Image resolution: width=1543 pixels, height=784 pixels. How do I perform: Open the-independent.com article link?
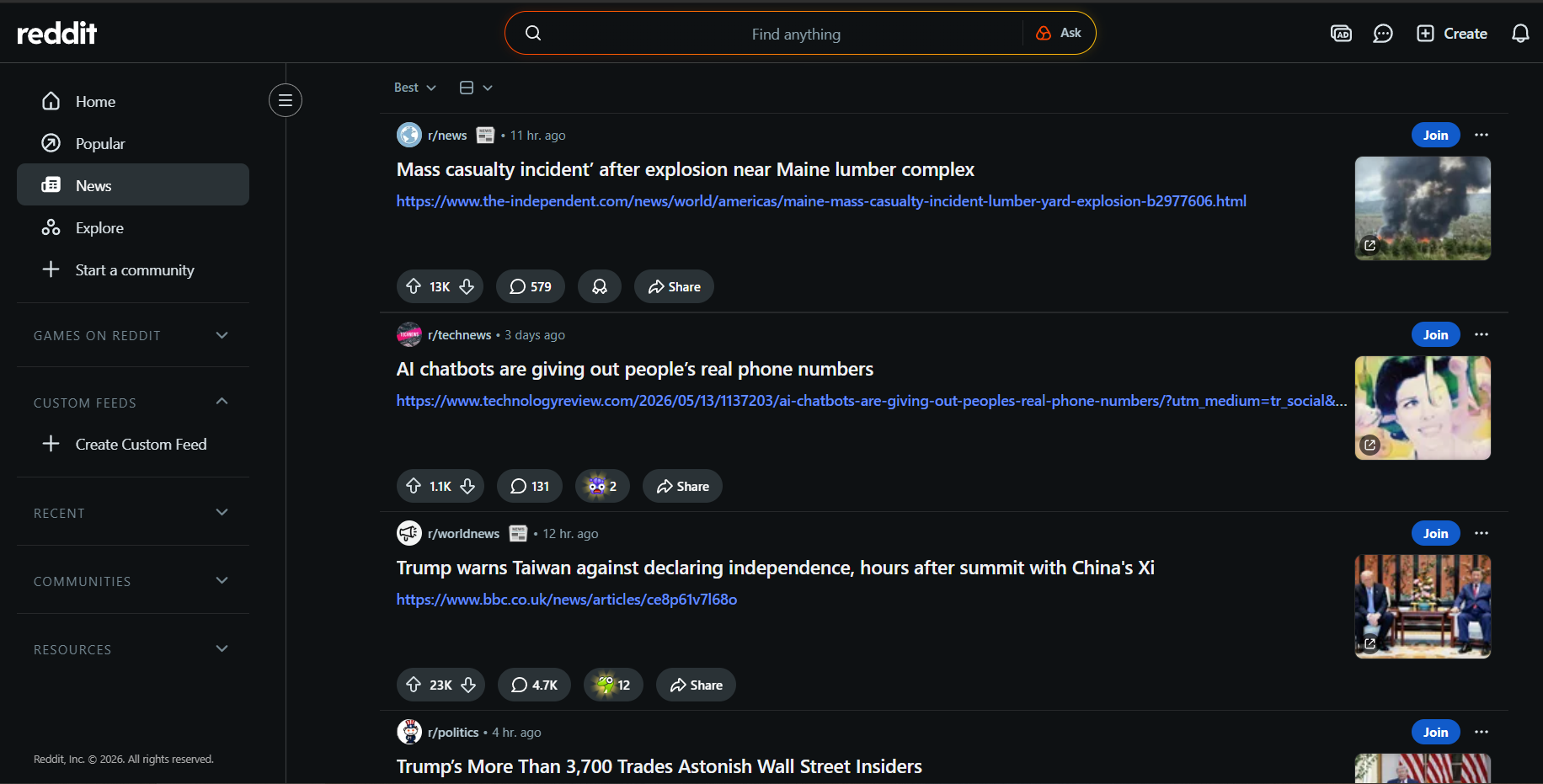click(821, 201)
